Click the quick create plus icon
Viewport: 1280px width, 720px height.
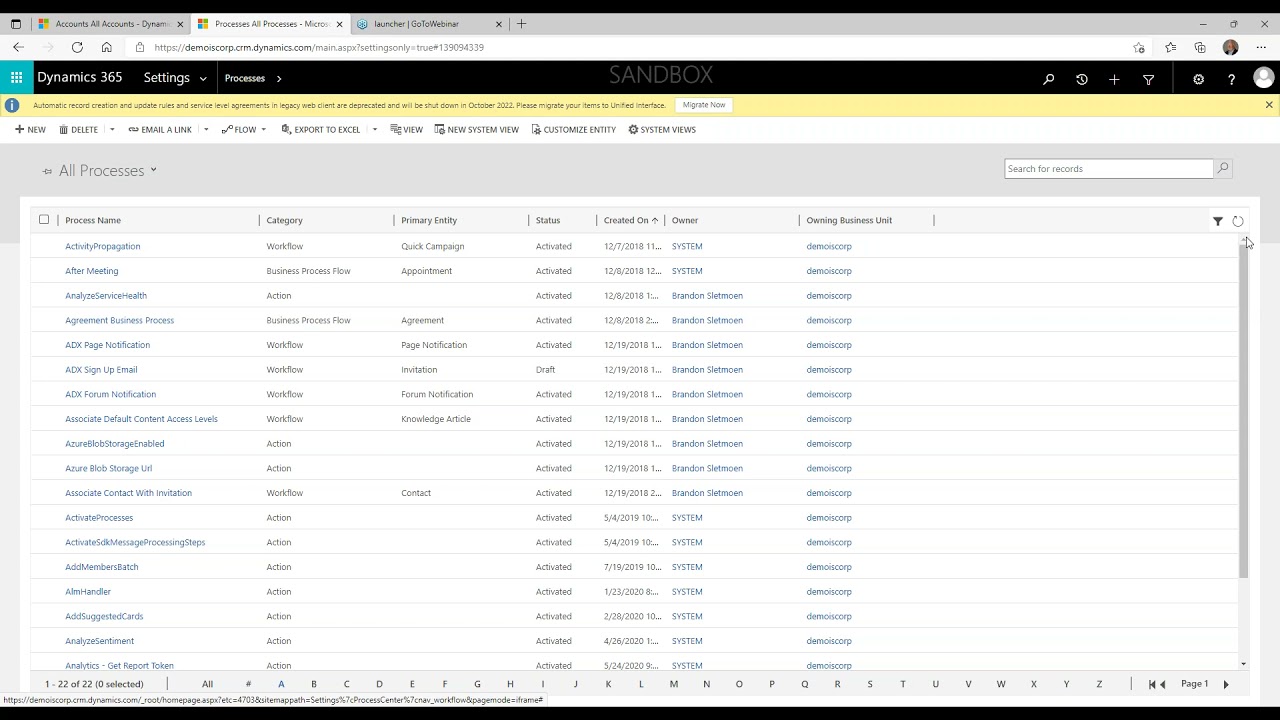coord(1114,79)
